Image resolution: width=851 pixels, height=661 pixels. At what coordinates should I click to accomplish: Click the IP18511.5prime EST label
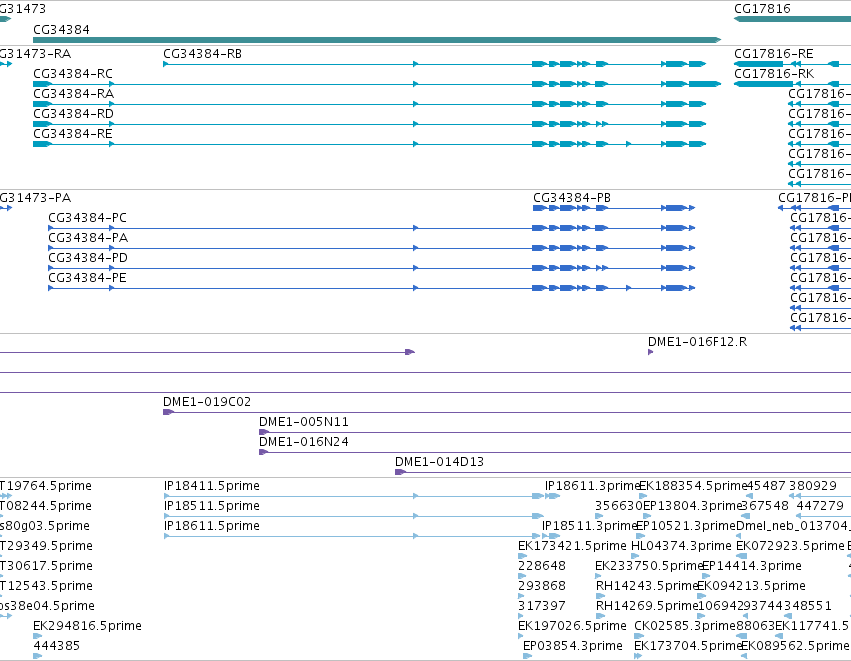[212, 506]
